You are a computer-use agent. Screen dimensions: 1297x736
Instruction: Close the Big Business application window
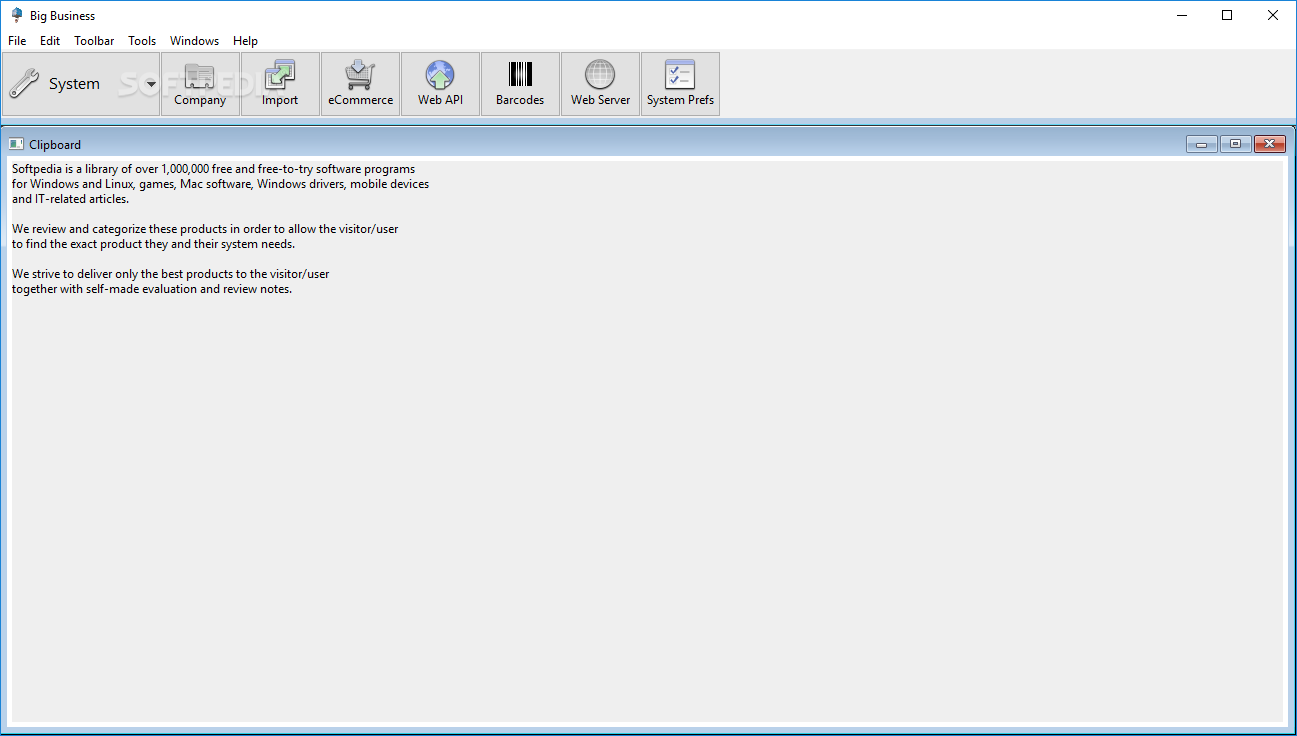point(1273,15)
